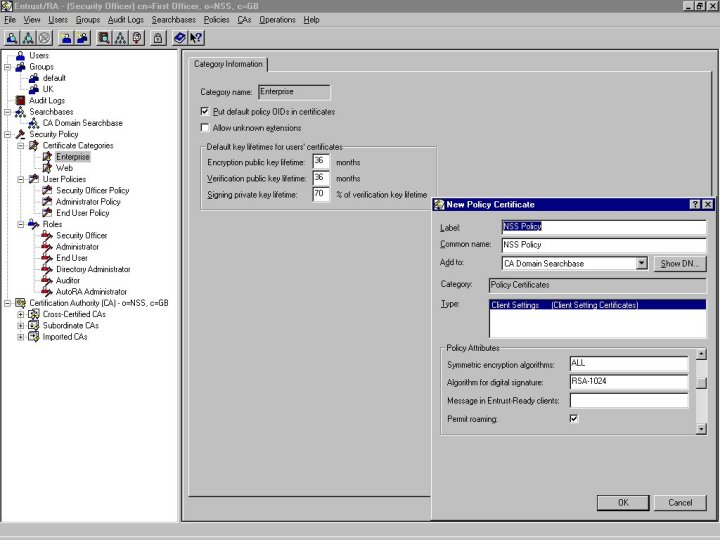Select the Users tree item
Screen dimensions: 720x540
click(39, 56)
